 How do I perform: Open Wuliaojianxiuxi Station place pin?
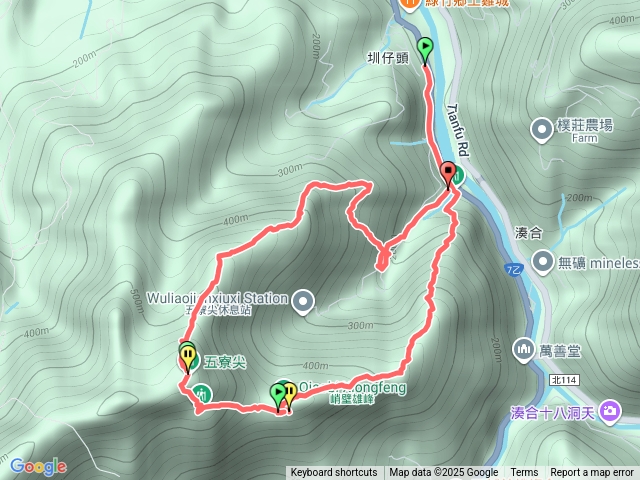[303, 302]
